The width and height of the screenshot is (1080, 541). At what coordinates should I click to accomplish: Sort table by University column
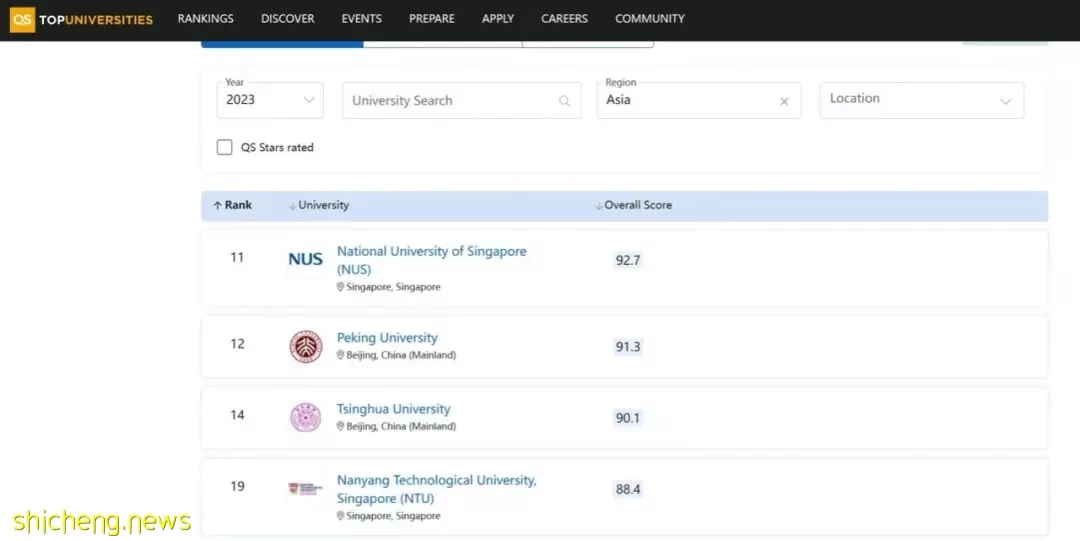[319, 205]
